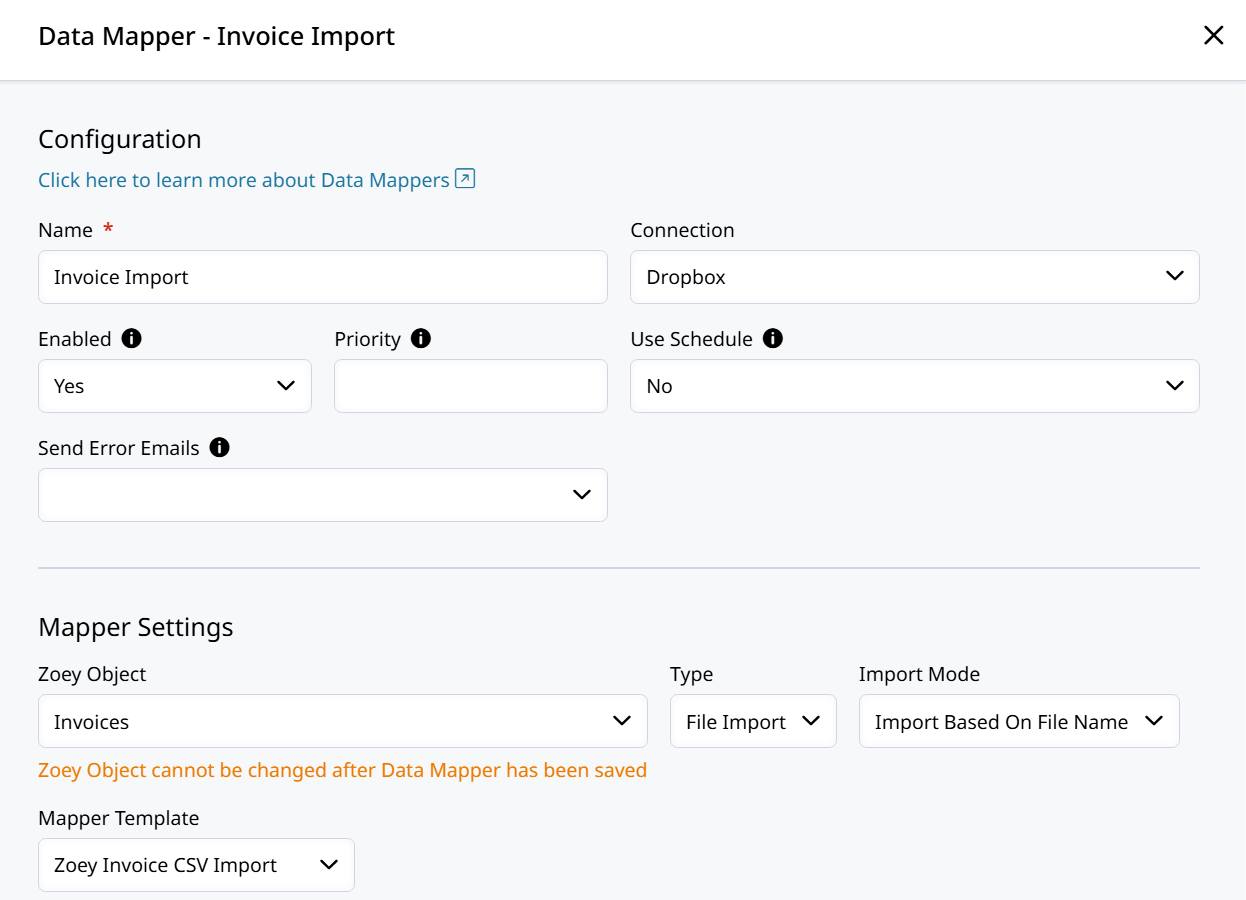
Task: Open the Mapper Template dropdown
Action: (x=196, y=865)
